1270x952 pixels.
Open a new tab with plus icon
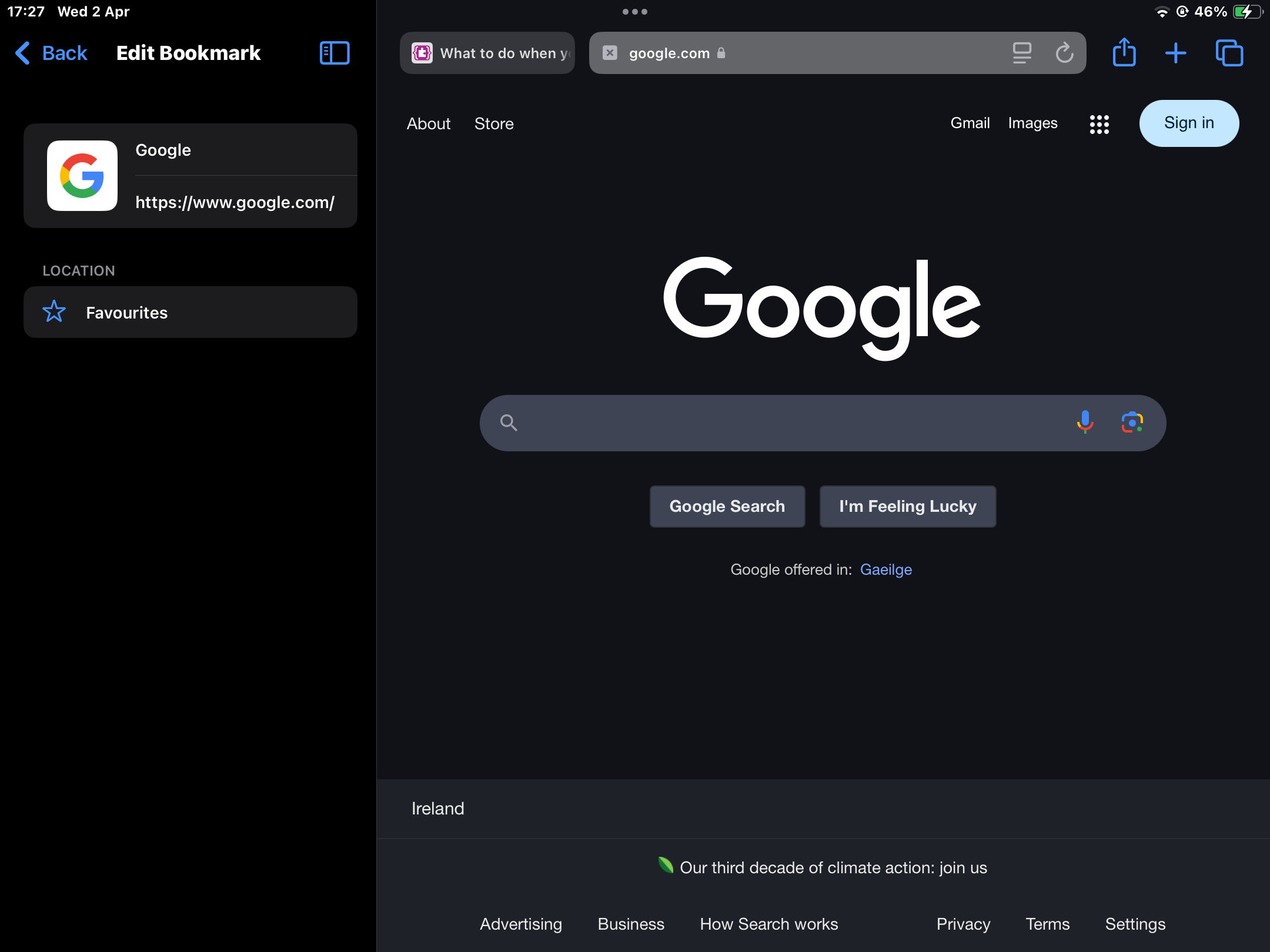coord(1175,53)
